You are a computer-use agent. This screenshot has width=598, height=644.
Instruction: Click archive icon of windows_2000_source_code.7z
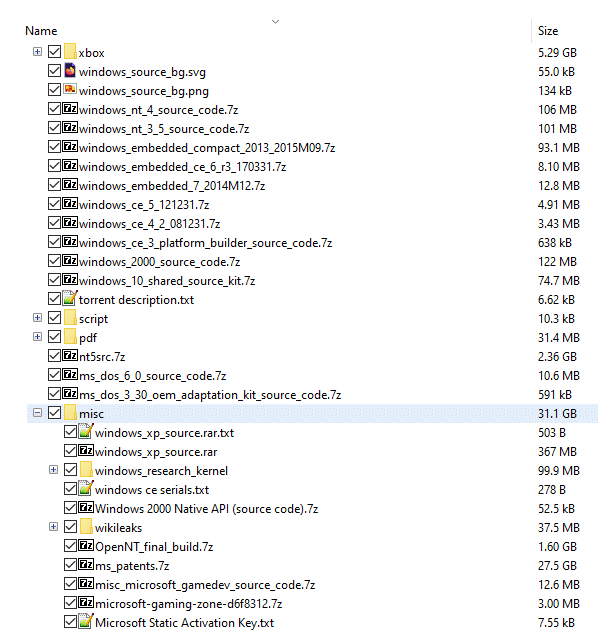tap(70, 261)
